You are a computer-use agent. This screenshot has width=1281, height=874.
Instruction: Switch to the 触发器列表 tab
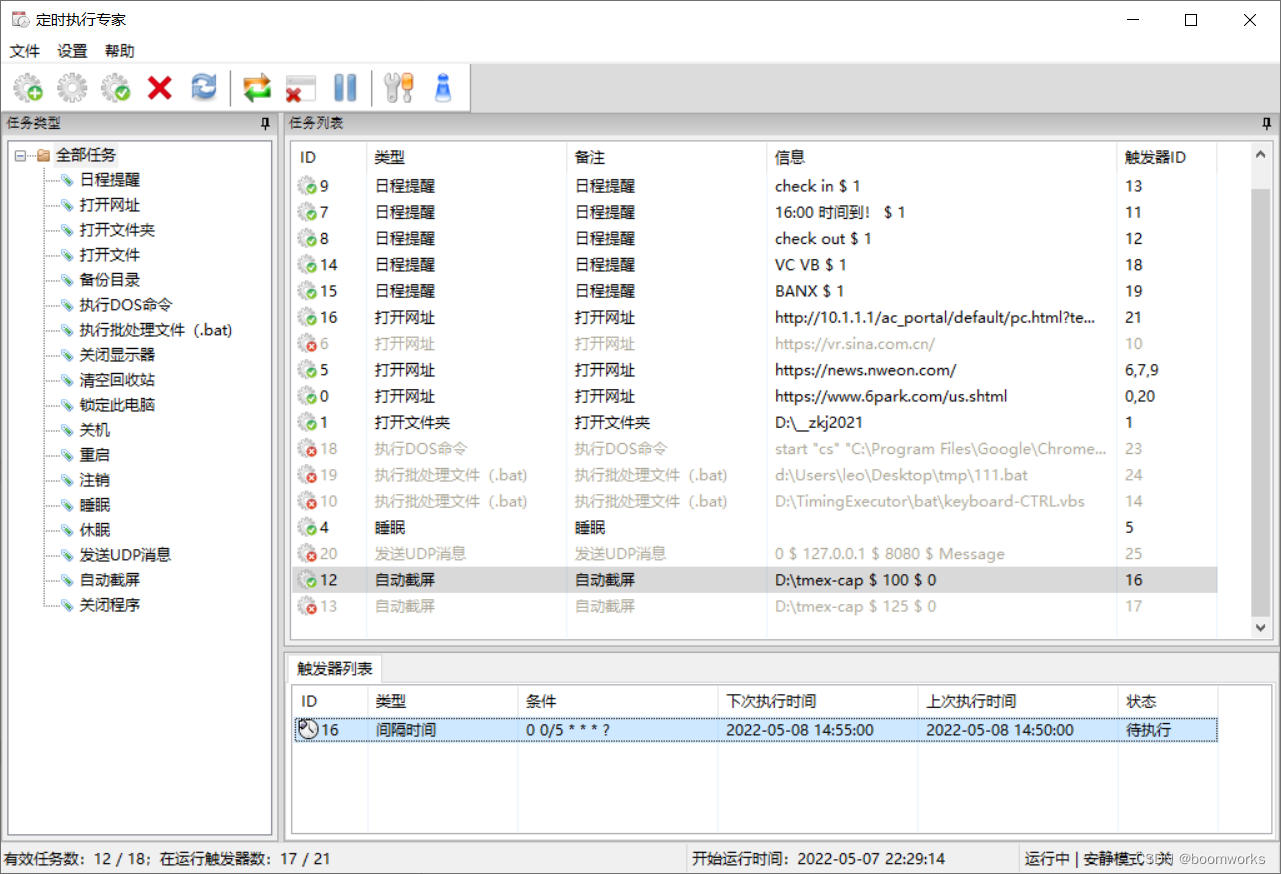(334, 668)
